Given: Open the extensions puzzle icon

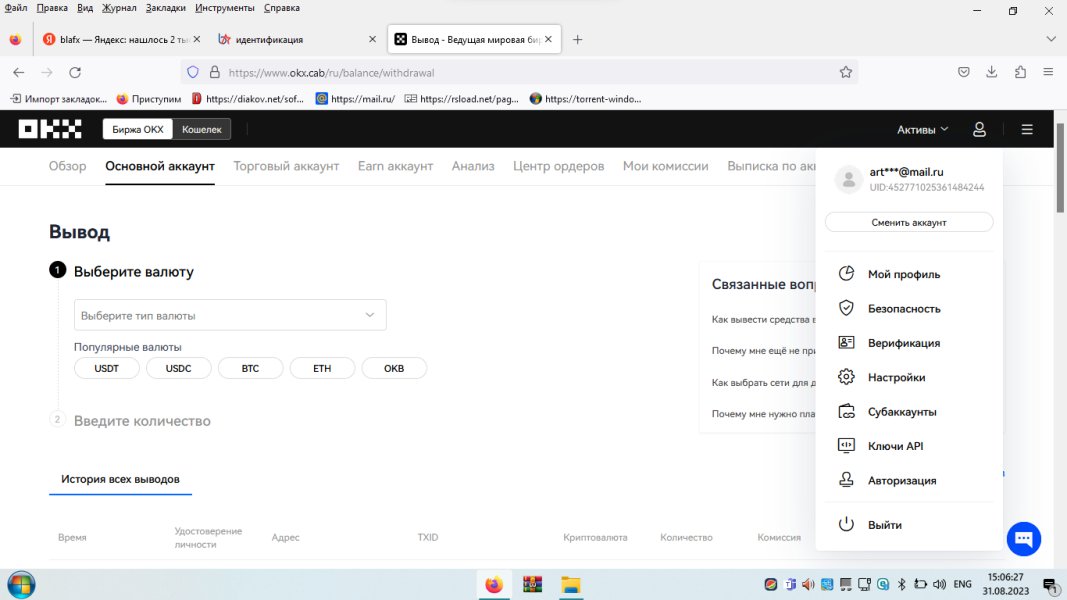Looking at the screenshot, I should pos(1020,72).
